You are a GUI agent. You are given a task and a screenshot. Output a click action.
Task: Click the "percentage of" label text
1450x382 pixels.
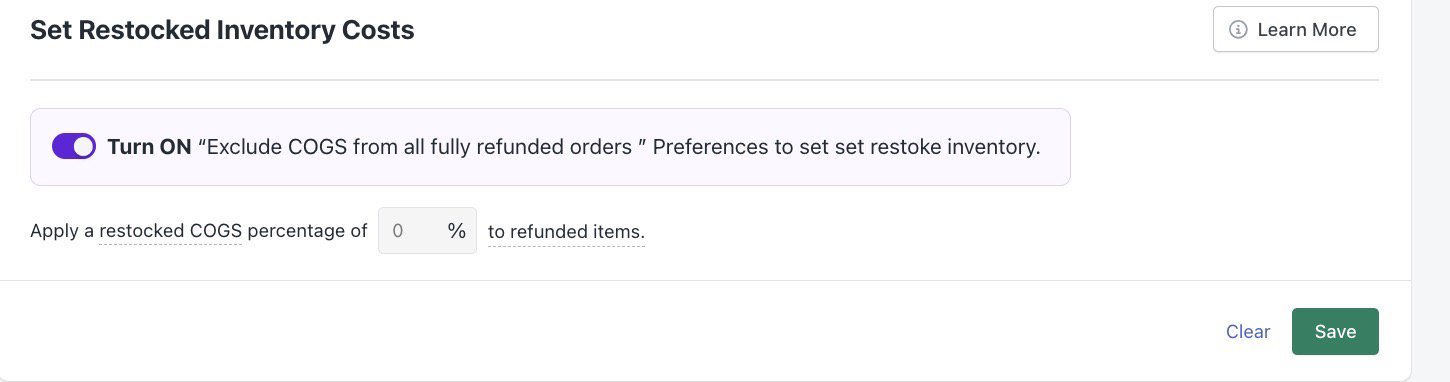(x=308, y=231)
